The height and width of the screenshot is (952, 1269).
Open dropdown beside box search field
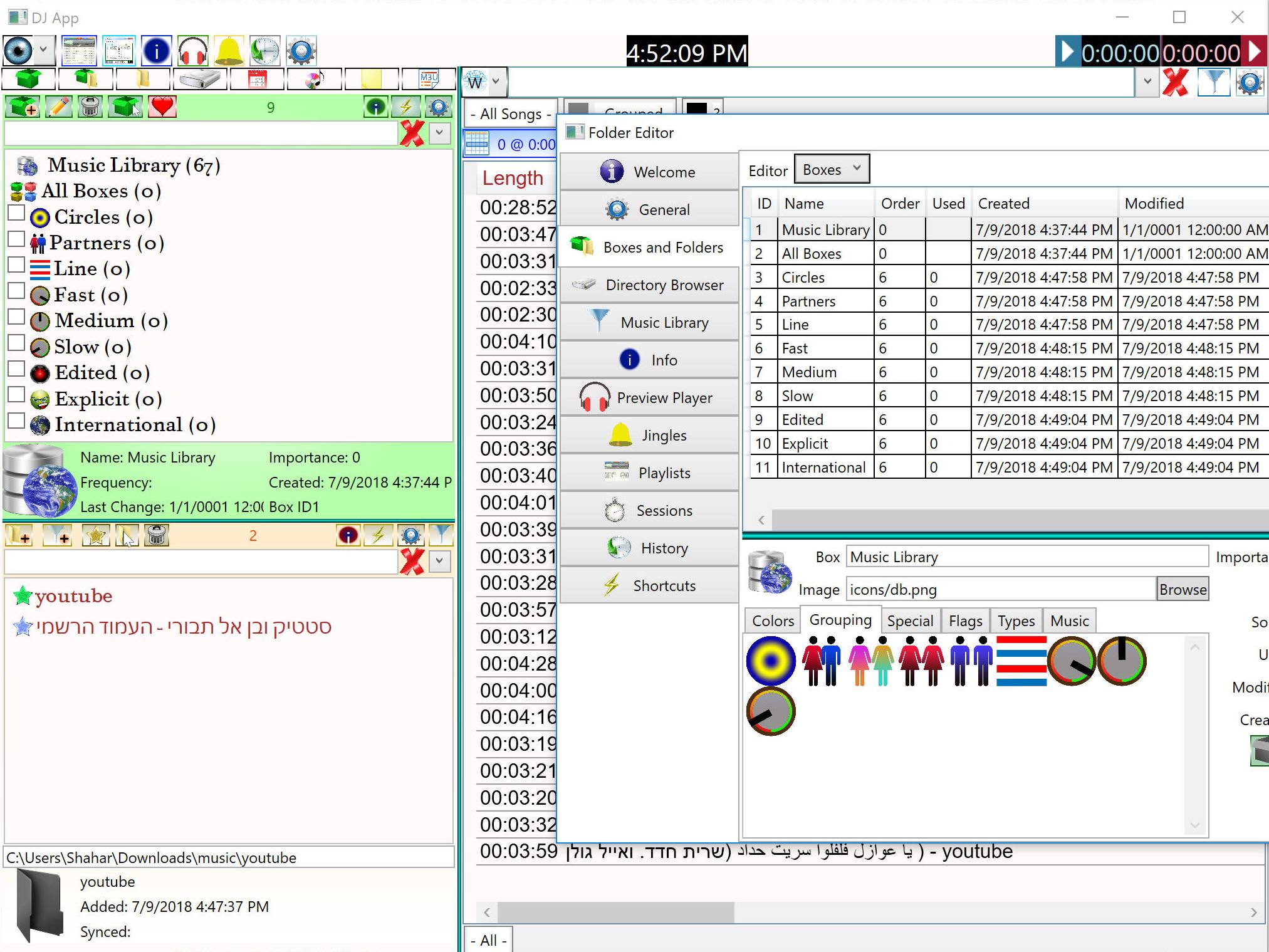(439, 133)
